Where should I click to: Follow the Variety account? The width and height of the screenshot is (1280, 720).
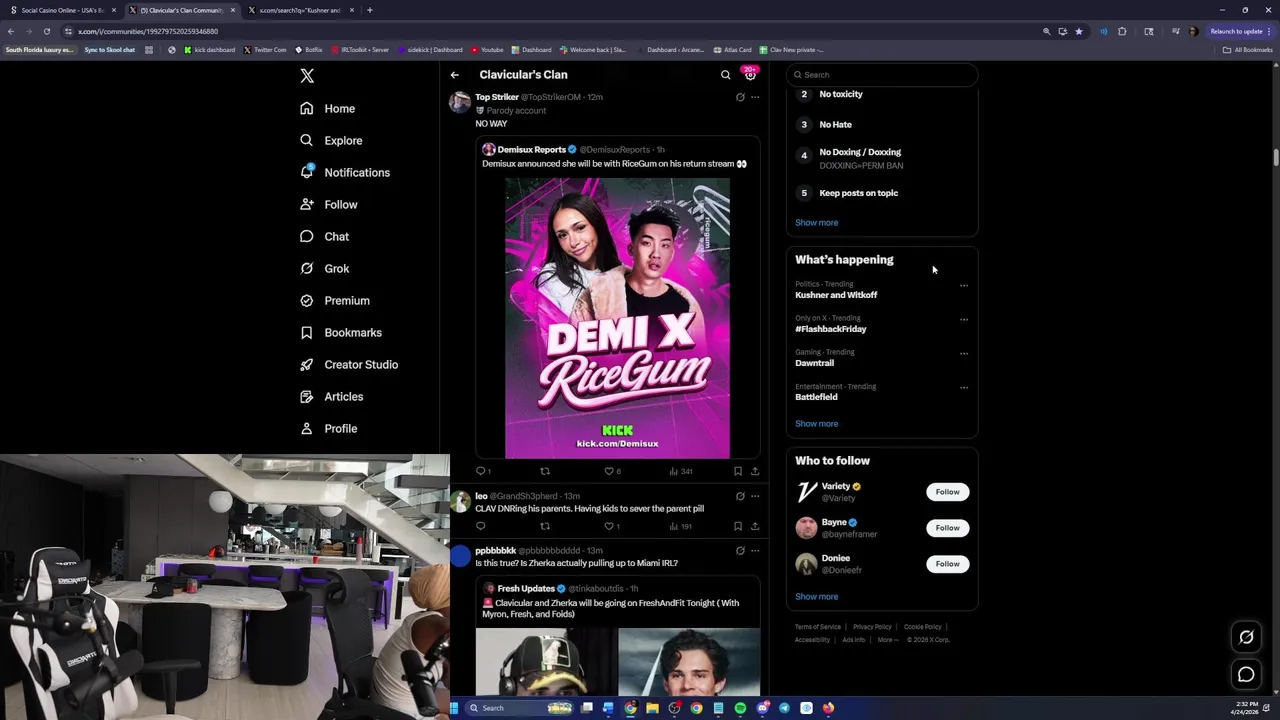click(947, 492)
